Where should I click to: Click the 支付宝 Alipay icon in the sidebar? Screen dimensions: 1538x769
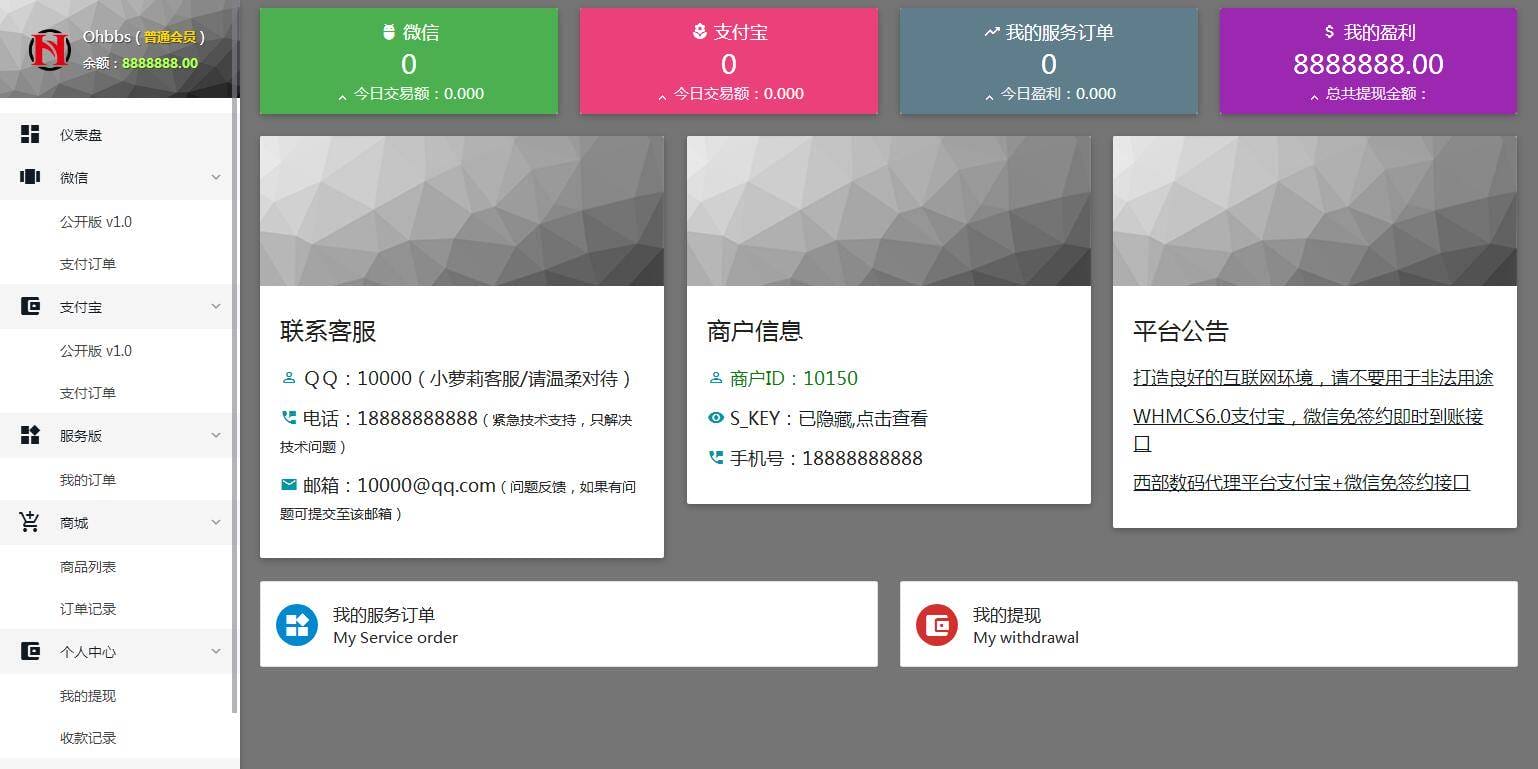click(x=29, y=306)
